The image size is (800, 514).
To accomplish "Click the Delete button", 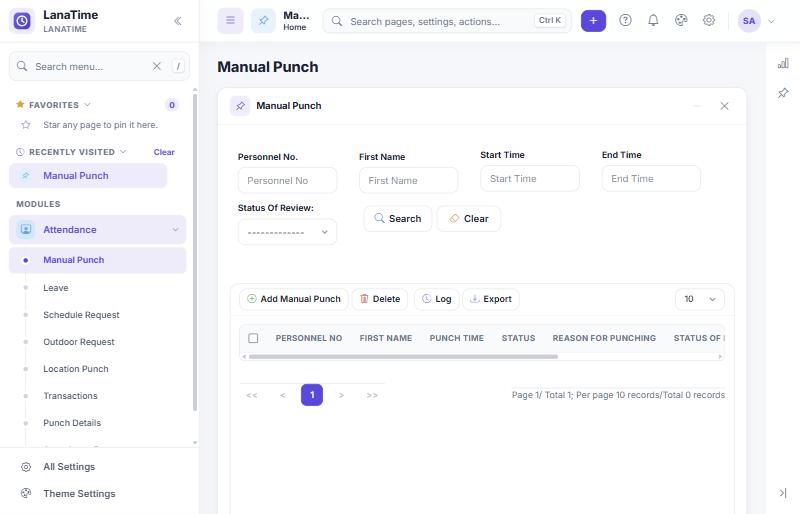I will coord(380,299).
